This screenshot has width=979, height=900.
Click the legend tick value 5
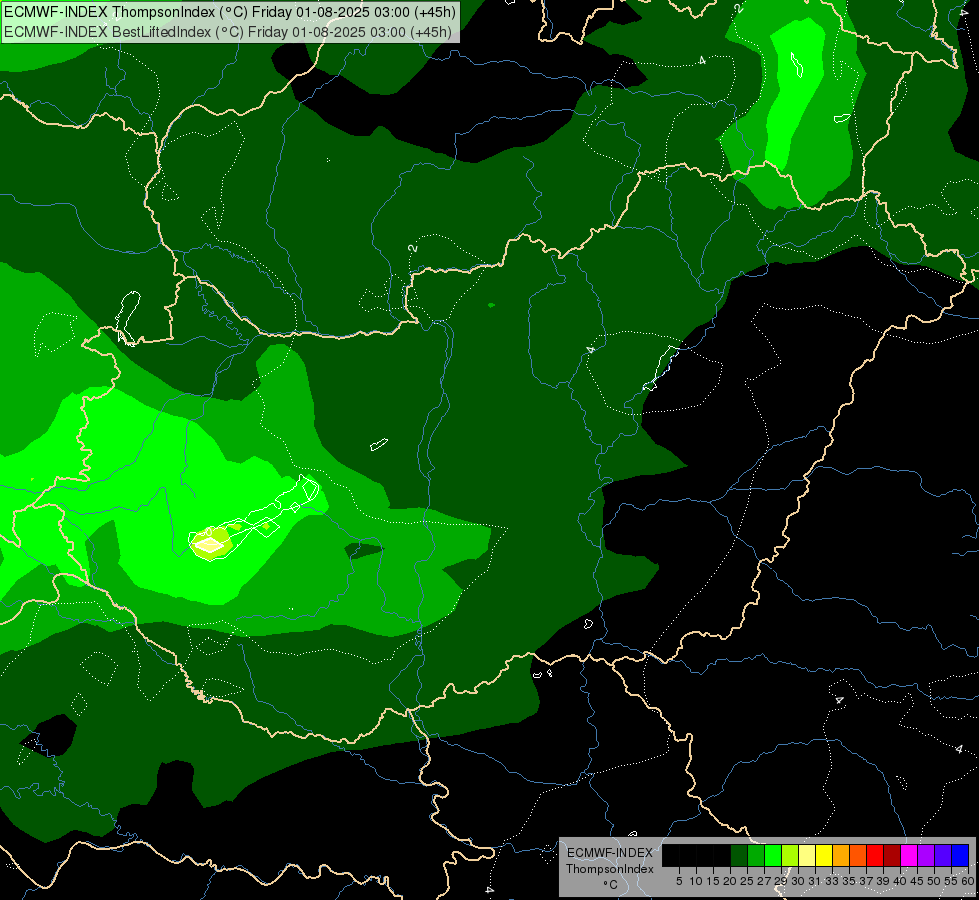679,881
